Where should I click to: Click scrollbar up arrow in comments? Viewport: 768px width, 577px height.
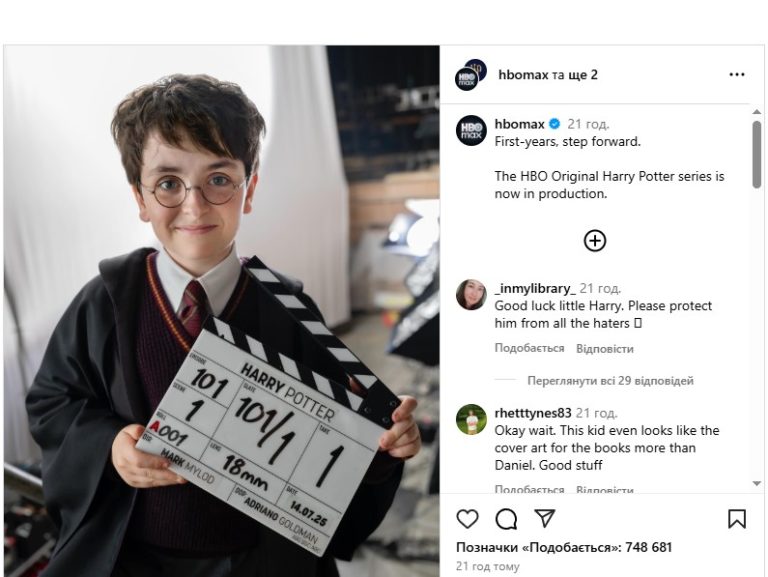coord(757,112)
